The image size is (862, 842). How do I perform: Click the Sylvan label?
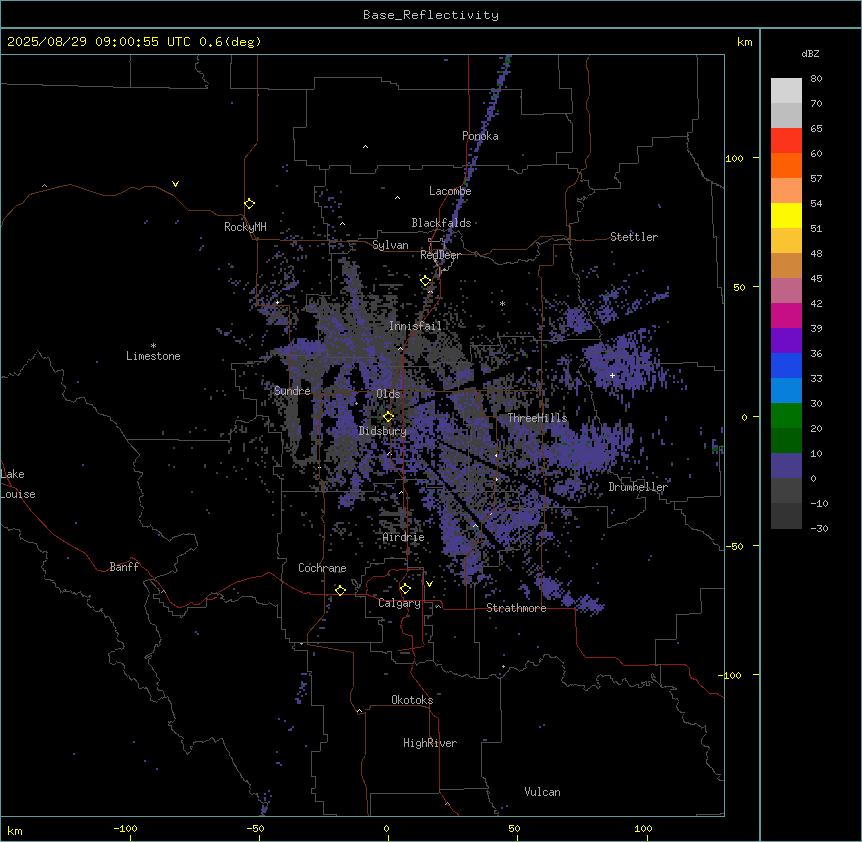pos(390,245)
